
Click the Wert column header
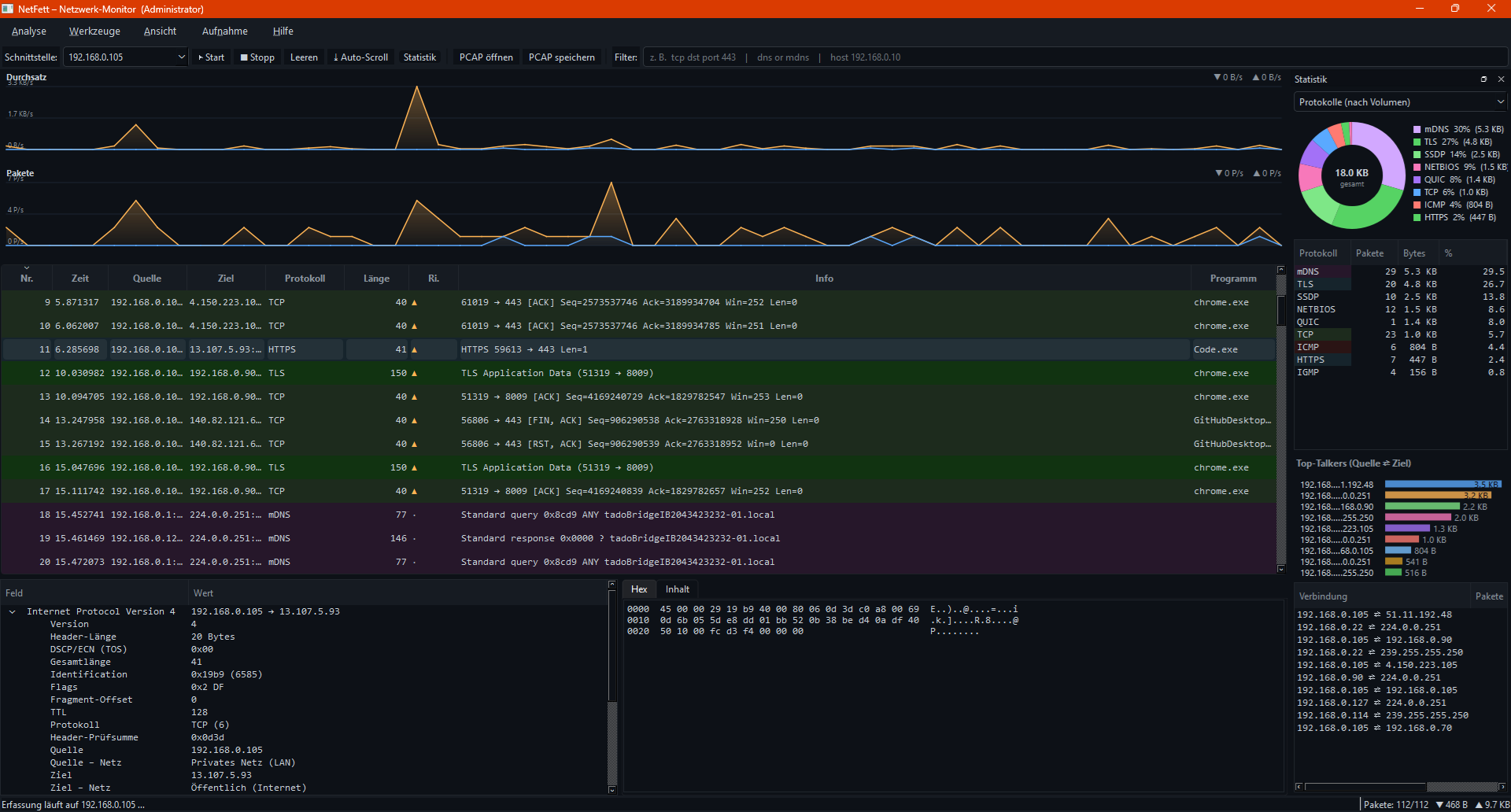click(397, 593)
